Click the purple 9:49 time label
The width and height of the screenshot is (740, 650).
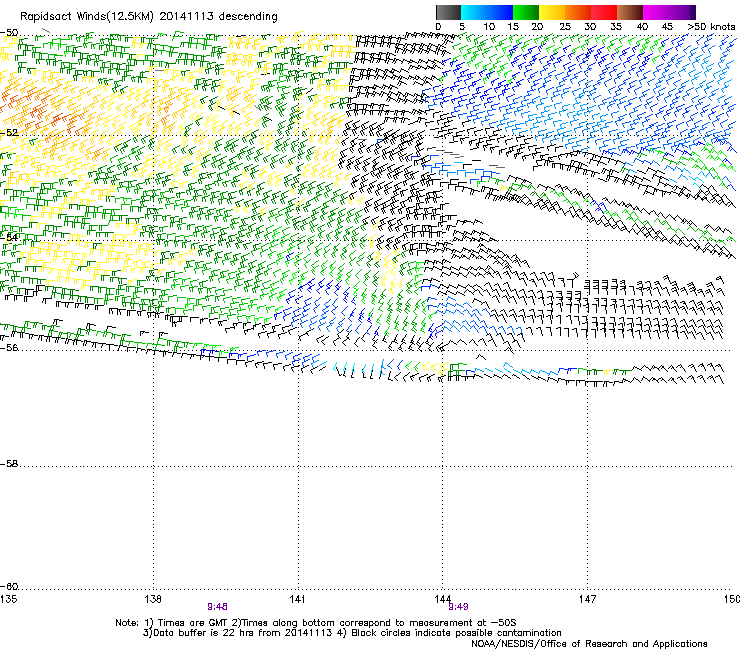click(458, 607)
